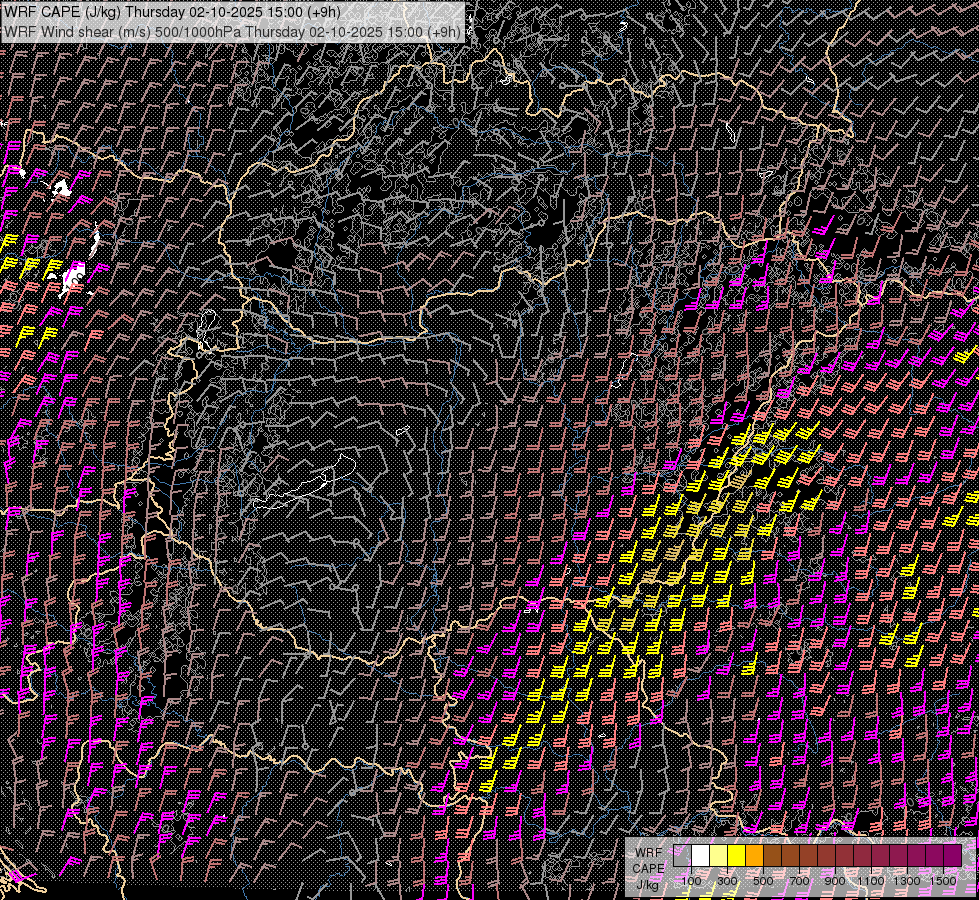Click the "J/kg" unit label beside legend
979x900 pixels.
tap(647, 885)
